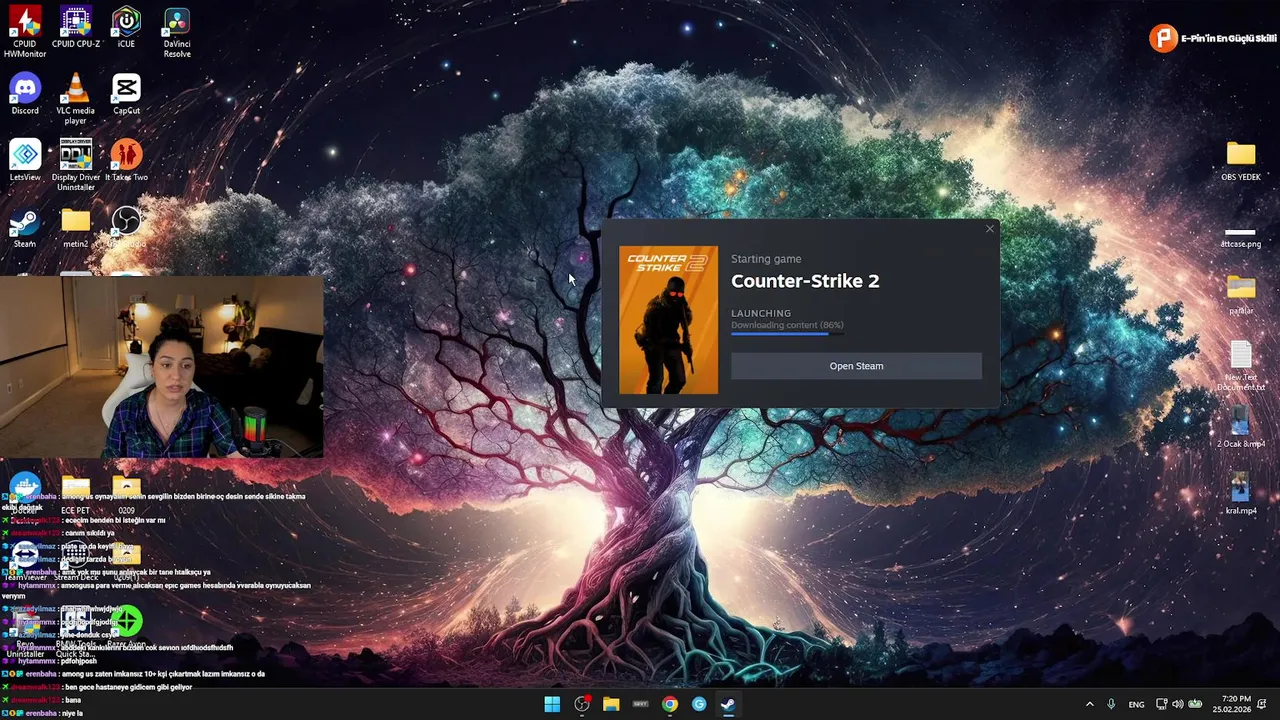Open Display Driver Uninstaller shortcut
Viewport: 1280px width, 720px height.
[76, 165]
